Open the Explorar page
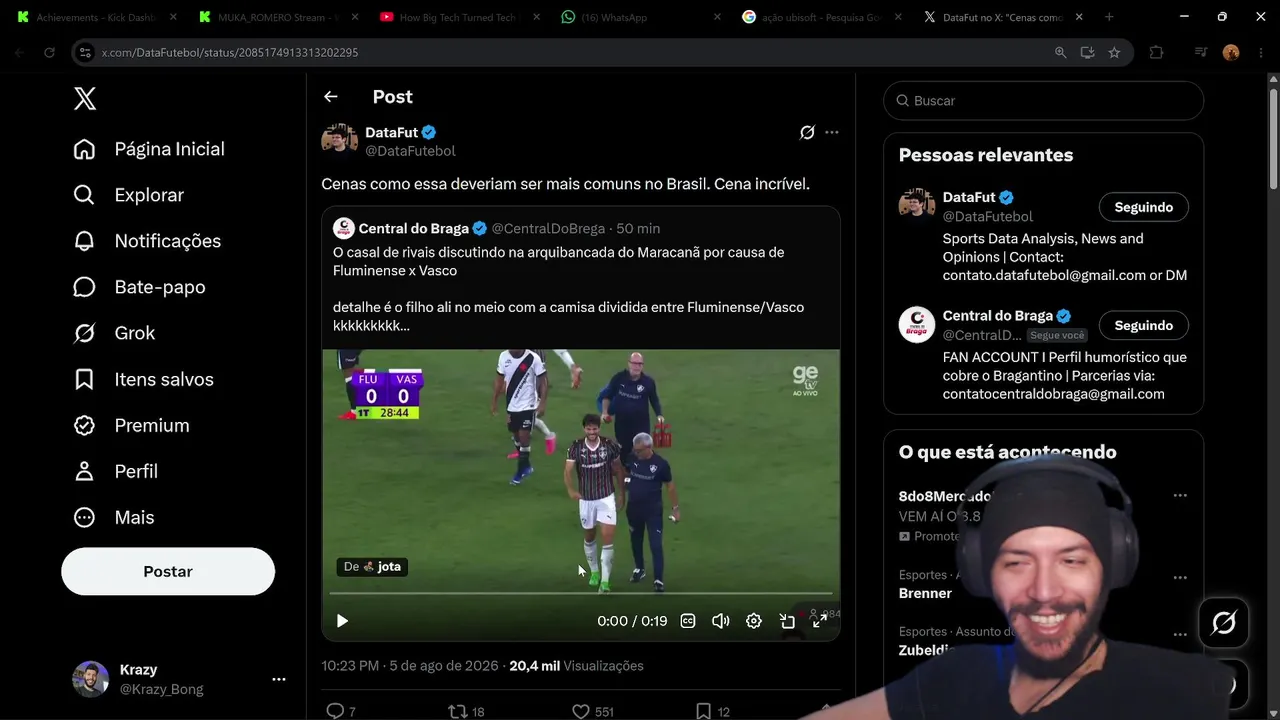The image size is (1280, 720). (129, 195)
